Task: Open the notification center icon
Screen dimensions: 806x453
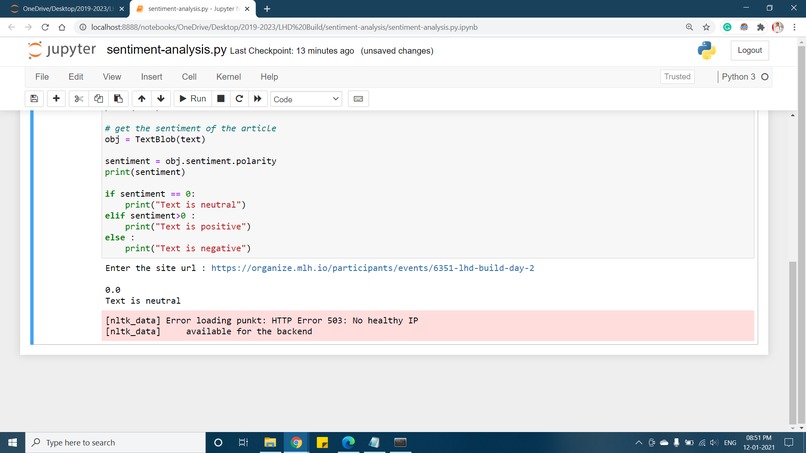Action: [789, 442]
